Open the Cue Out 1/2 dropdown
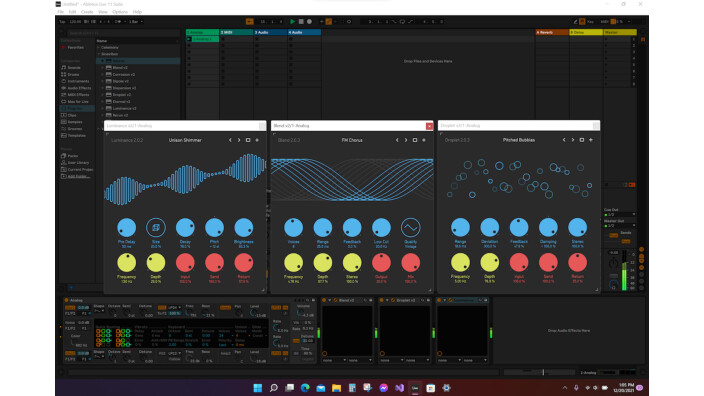Viewport: 704px width, 396px height. coord(620,215)
